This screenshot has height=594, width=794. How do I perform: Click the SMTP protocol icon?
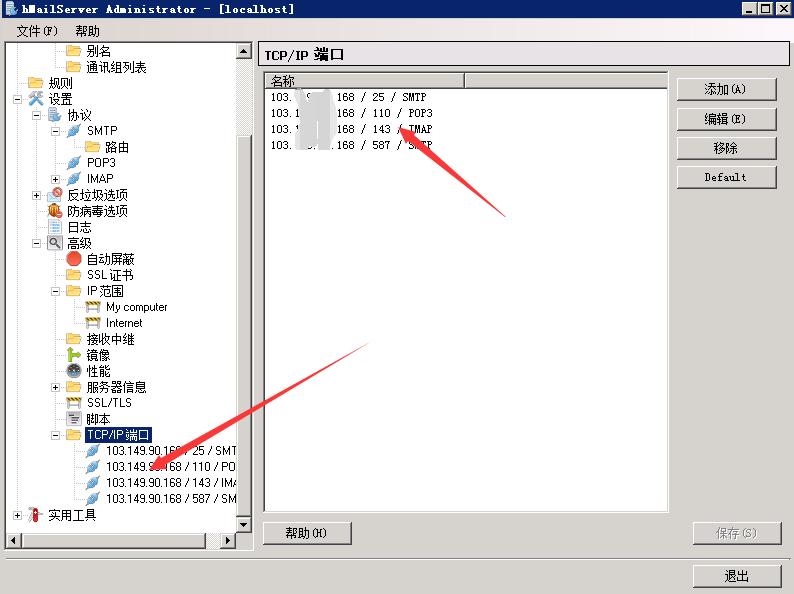coord(74,131)
